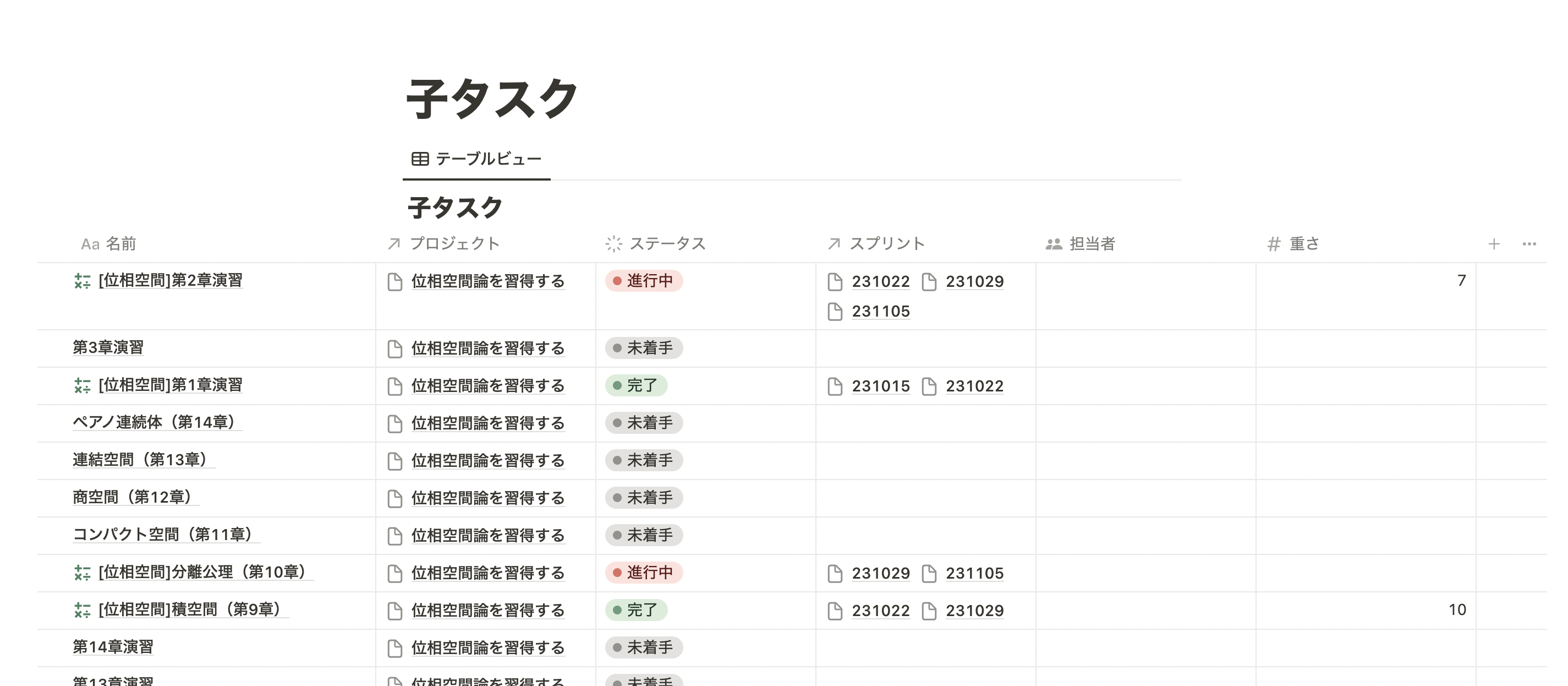This screenshot has height=686, width=1568.
Task: Open the [位相空間]積空間（第9章） task
Action: tap(193, 609)
